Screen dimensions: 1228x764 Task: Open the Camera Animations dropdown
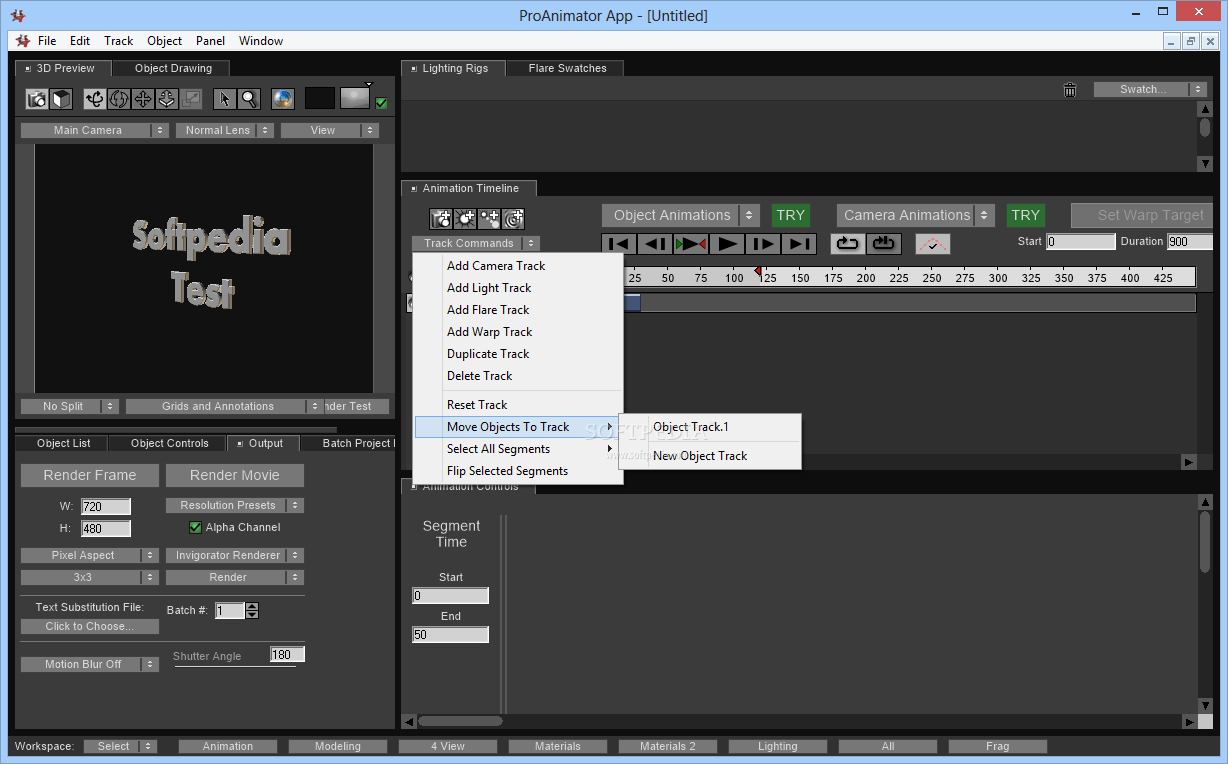click(x=916, y=215)
